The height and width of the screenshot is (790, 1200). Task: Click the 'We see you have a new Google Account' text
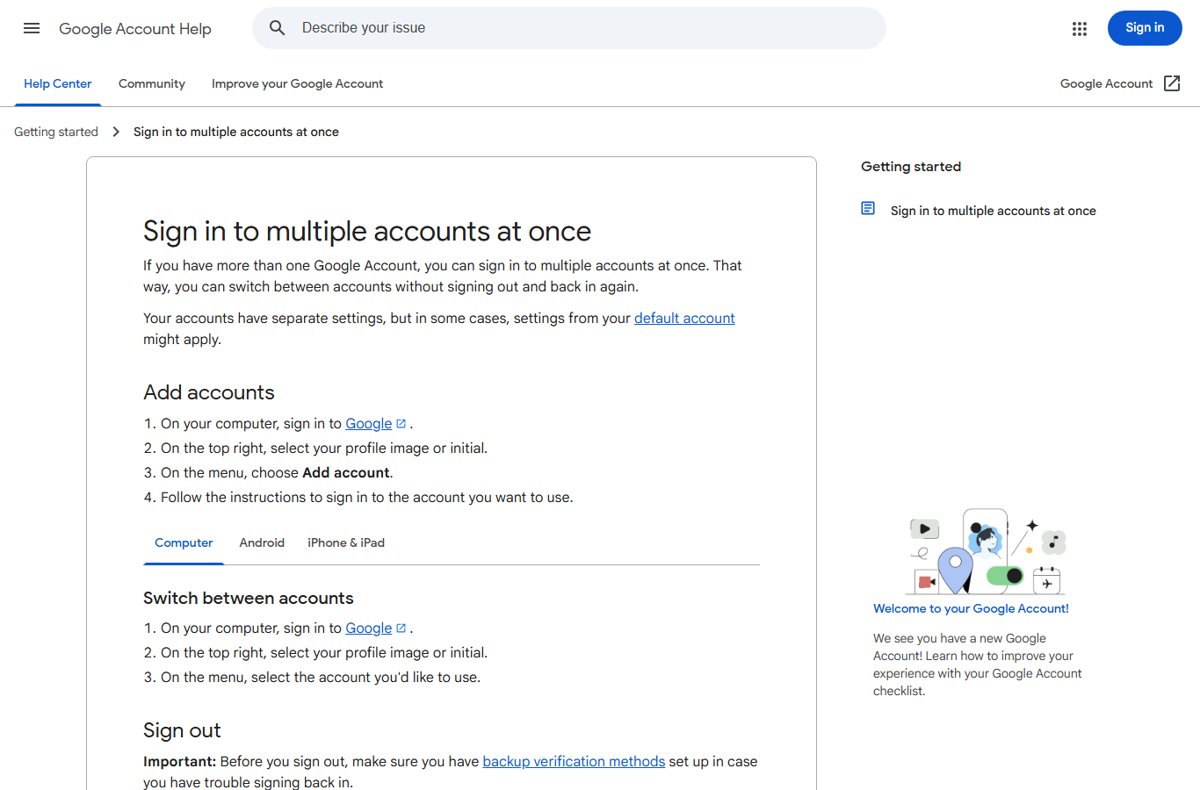point(978,665)
